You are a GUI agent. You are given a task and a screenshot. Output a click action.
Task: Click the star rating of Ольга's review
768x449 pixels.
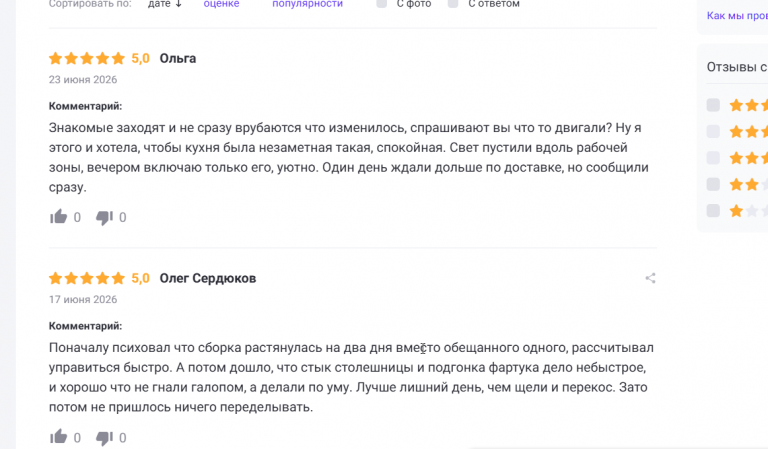tap(87, 59)
